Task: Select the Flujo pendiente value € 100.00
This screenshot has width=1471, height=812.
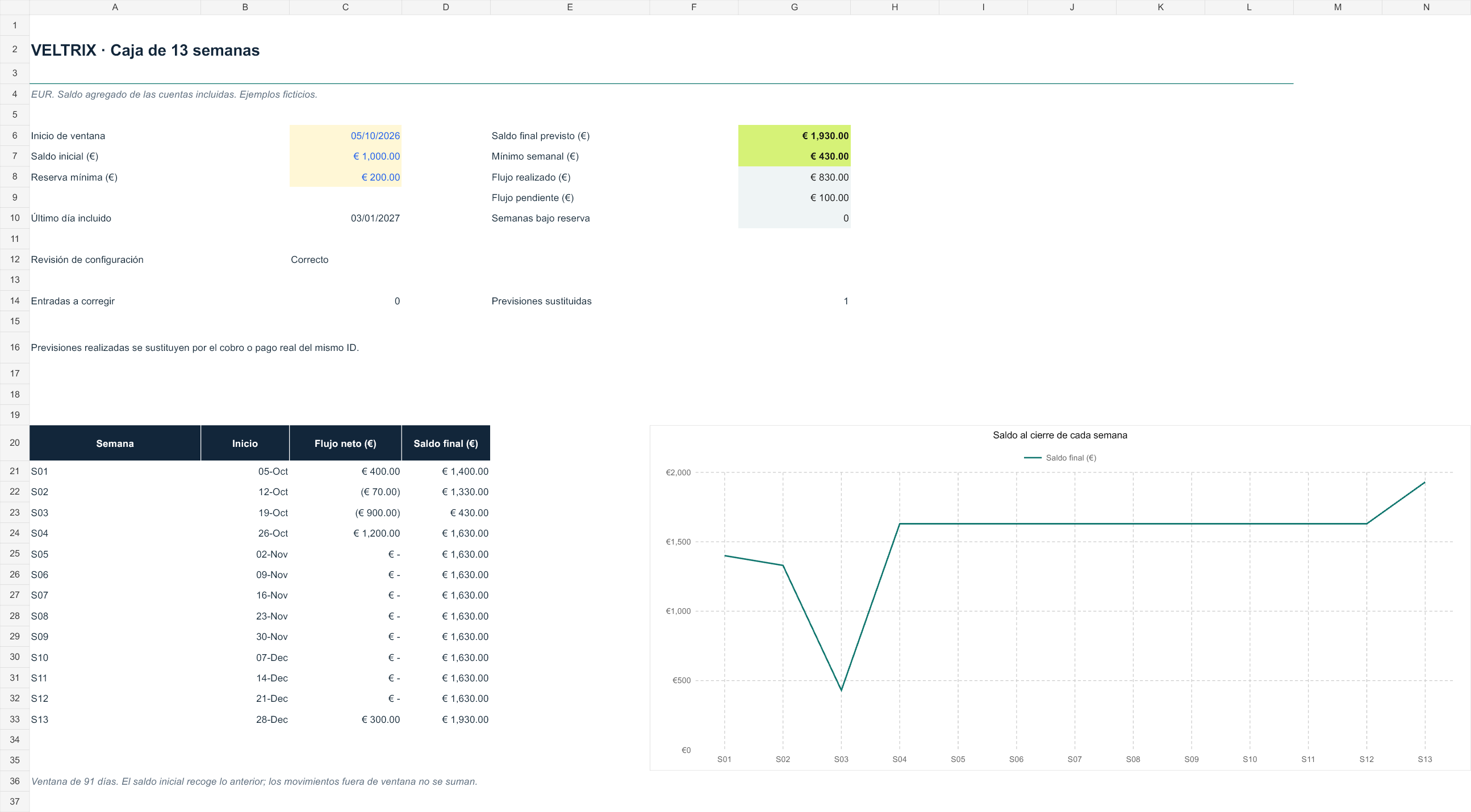Action: 795,198
